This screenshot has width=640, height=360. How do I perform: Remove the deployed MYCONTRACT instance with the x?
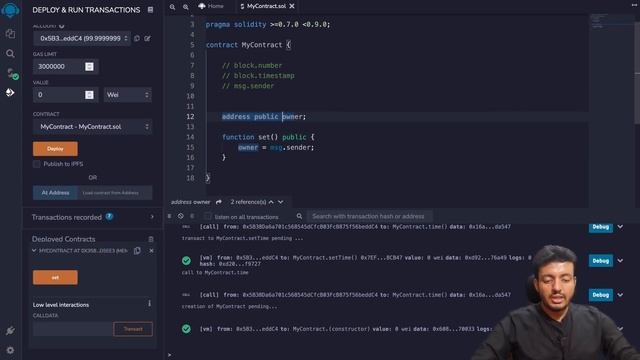point(151,251)
